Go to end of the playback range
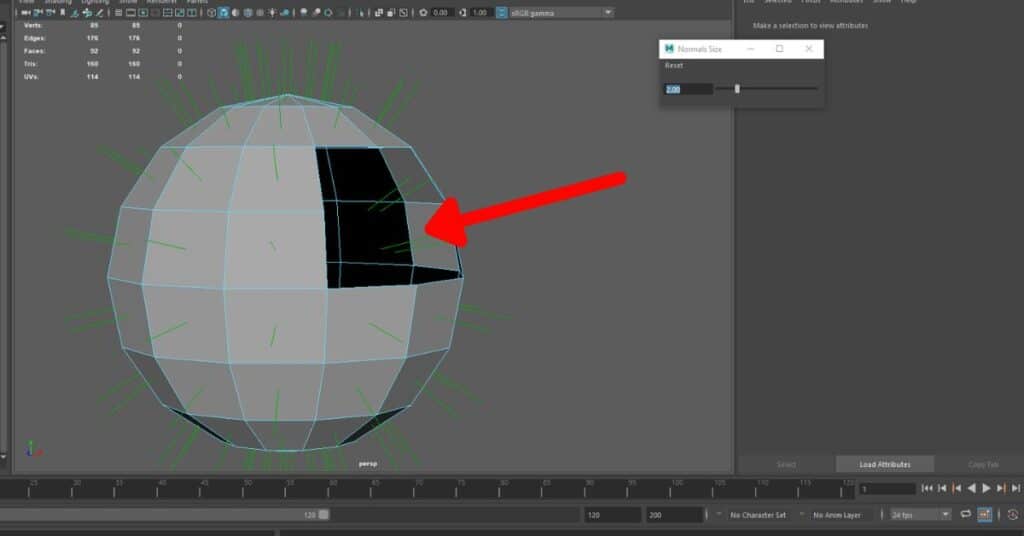 coord(1015,488)
